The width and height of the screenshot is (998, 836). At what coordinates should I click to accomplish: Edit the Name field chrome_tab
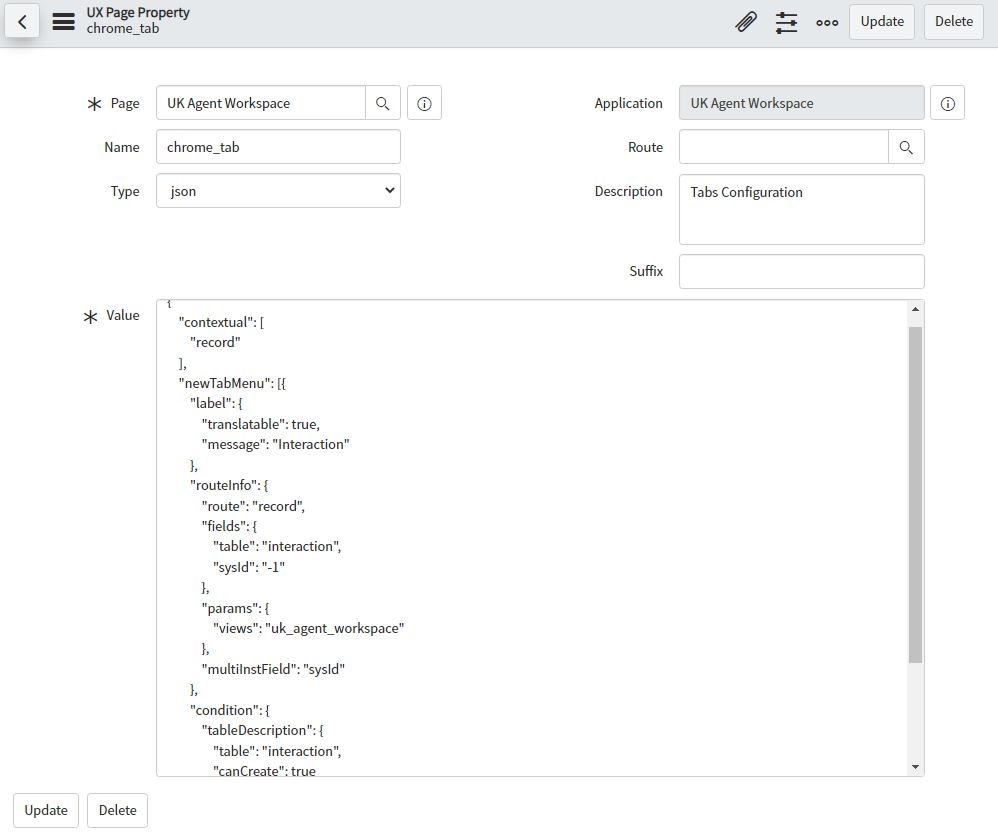[278, 147]
